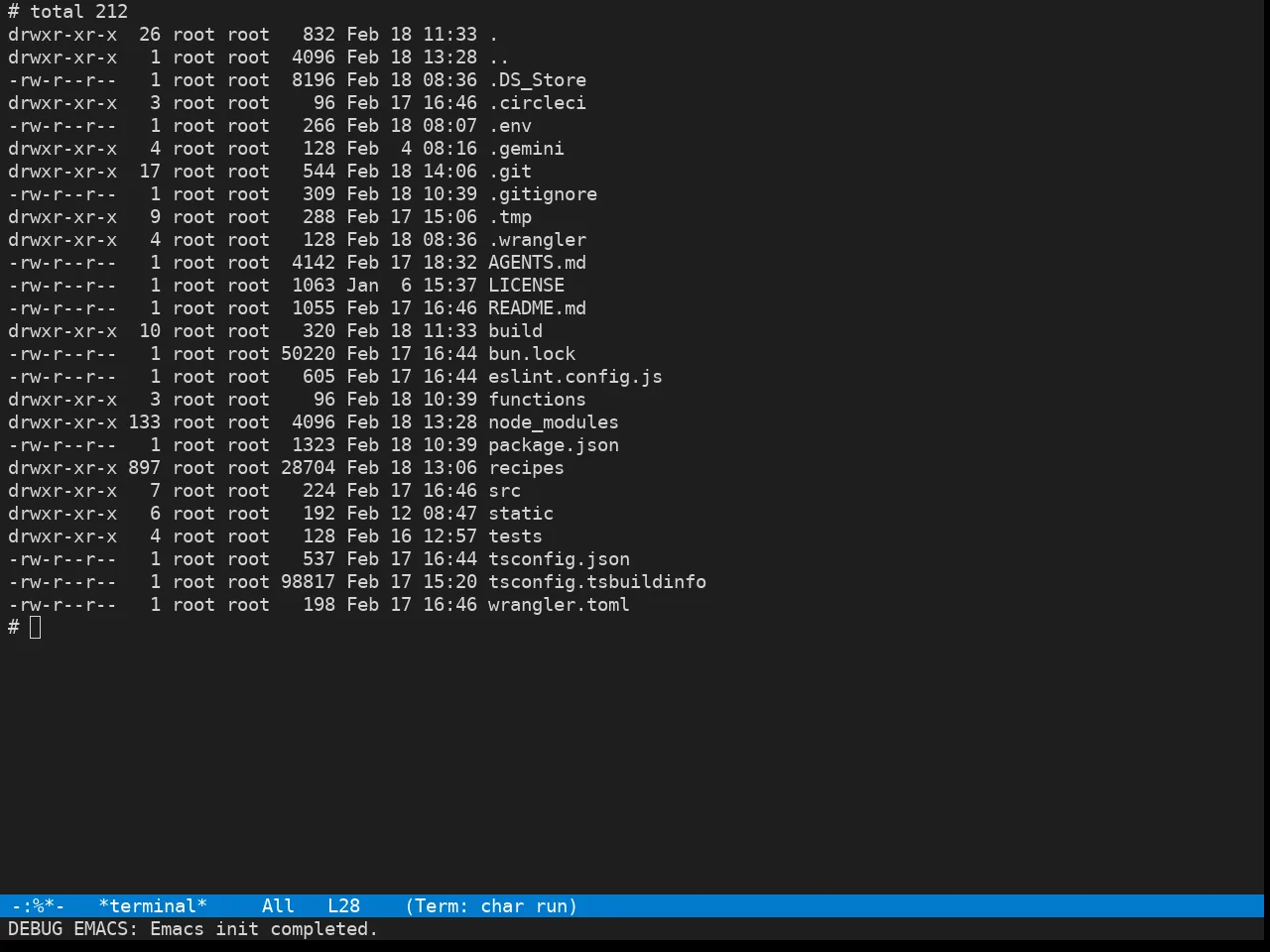Click the "(Term: char run)" mode indicator
The width and height of the screenshot is (1270, 952).
pos(491,906)
